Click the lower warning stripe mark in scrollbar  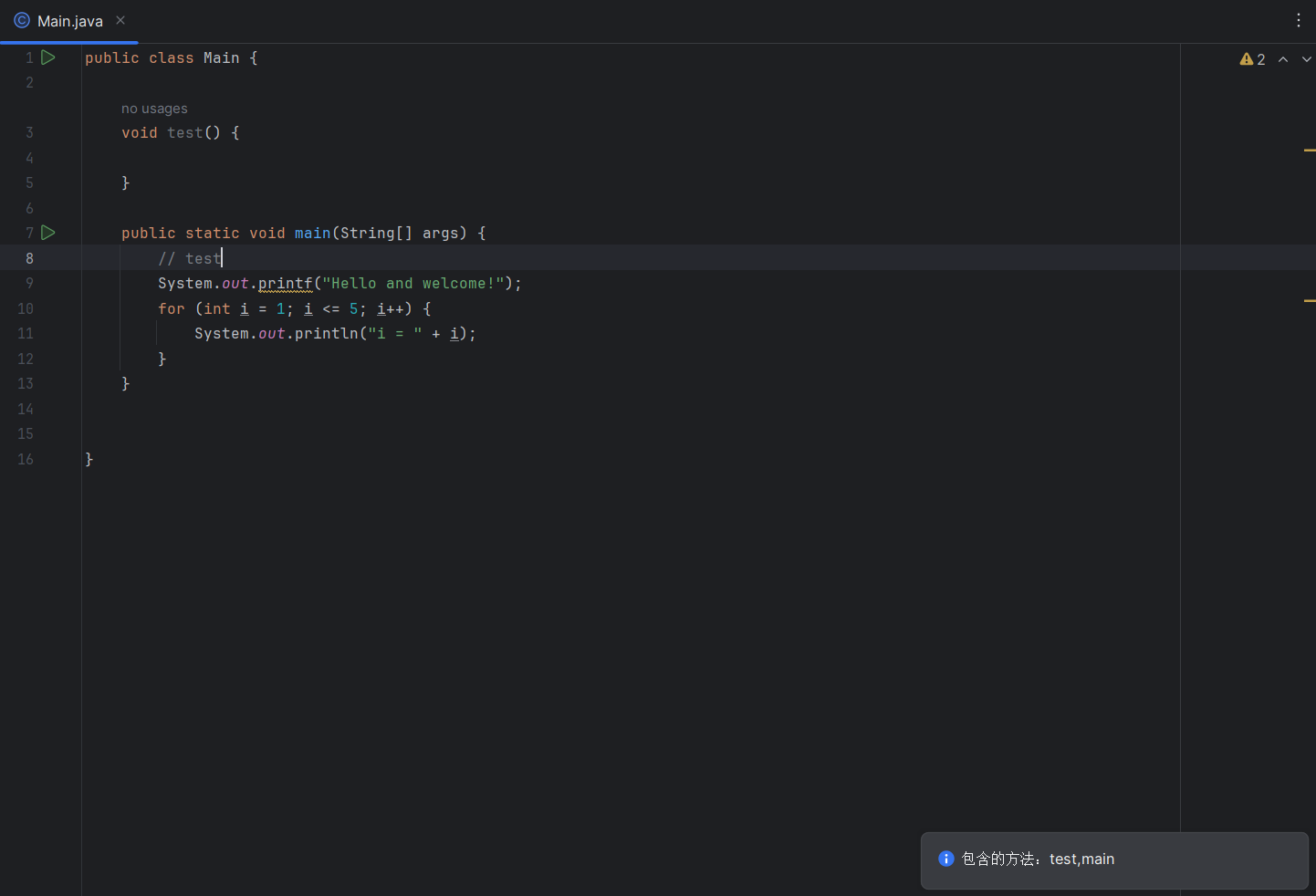tap(1310, 300)
